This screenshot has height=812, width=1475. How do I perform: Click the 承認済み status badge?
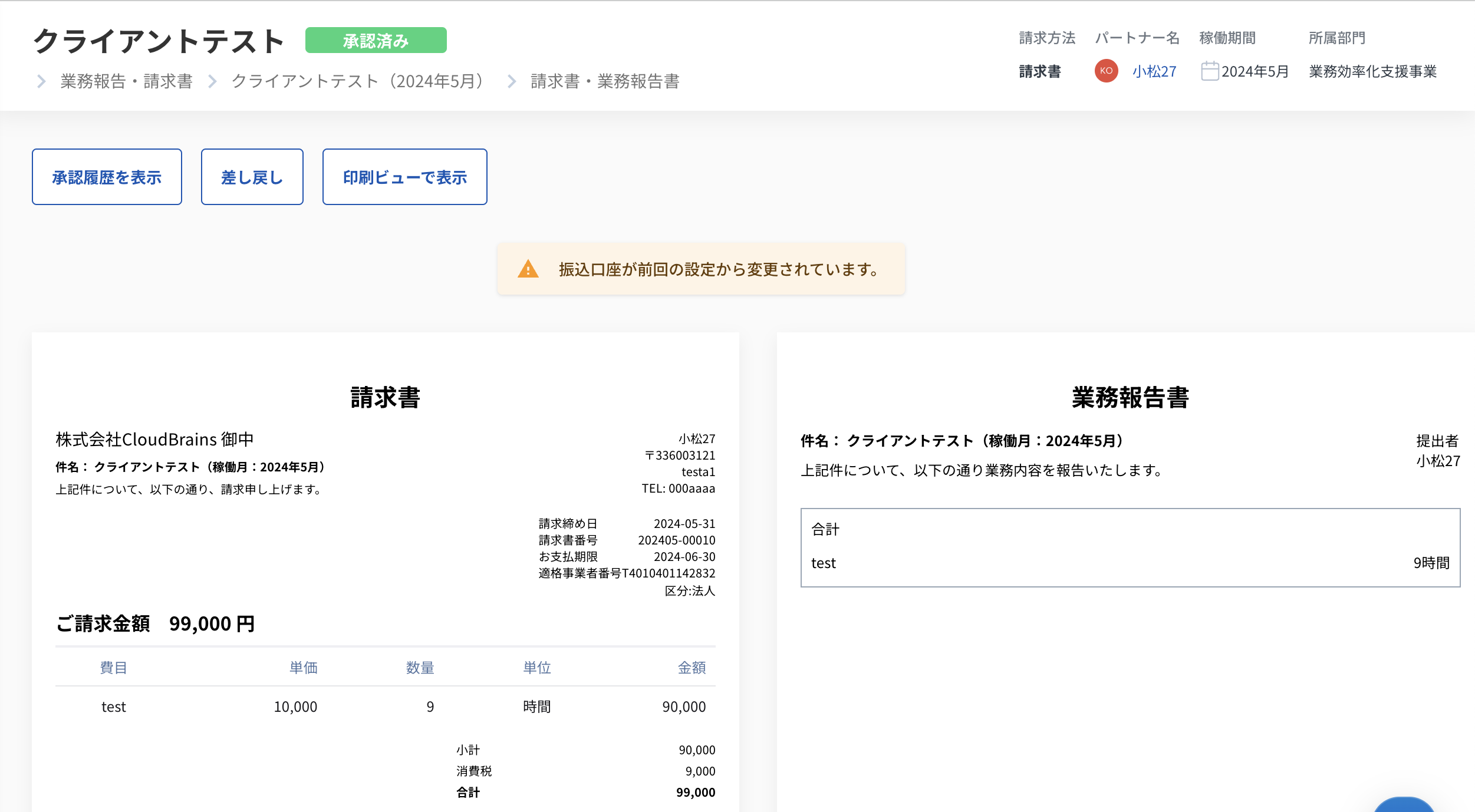pos(376,41)
